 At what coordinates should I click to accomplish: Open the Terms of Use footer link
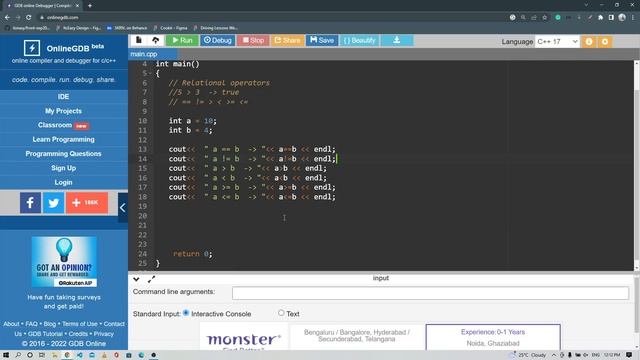[x=80, y=324]
